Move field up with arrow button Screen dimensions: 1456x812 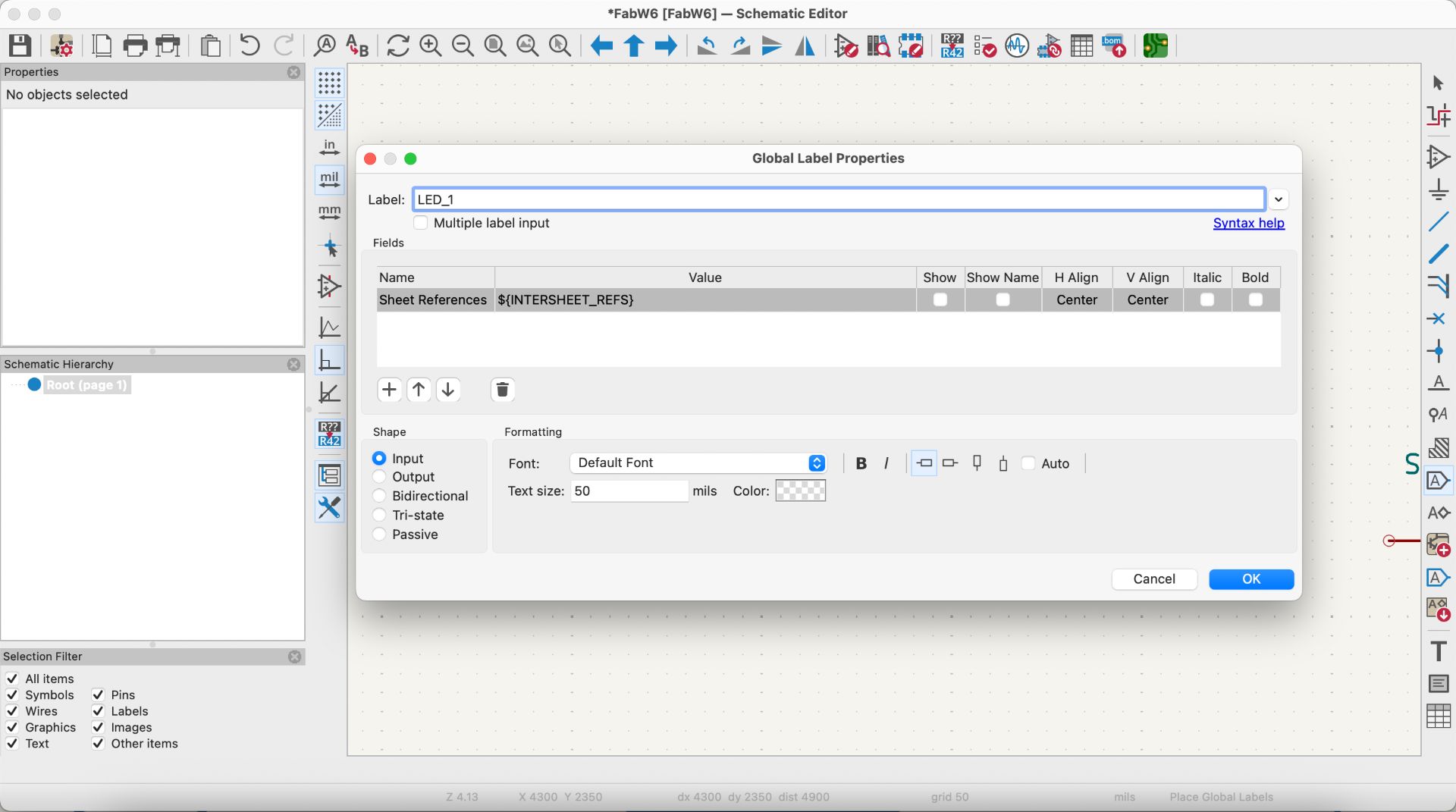[x=419, y=390]
